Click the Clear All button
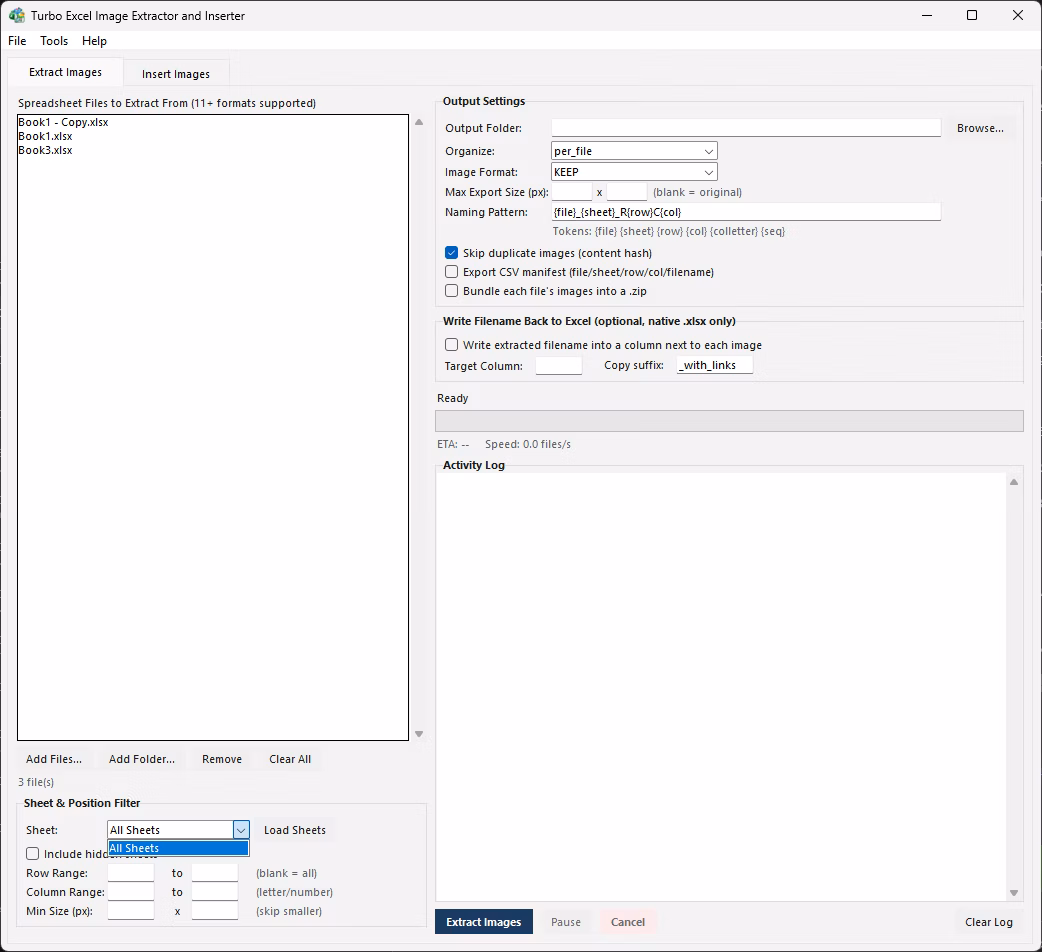 [290, 759]
